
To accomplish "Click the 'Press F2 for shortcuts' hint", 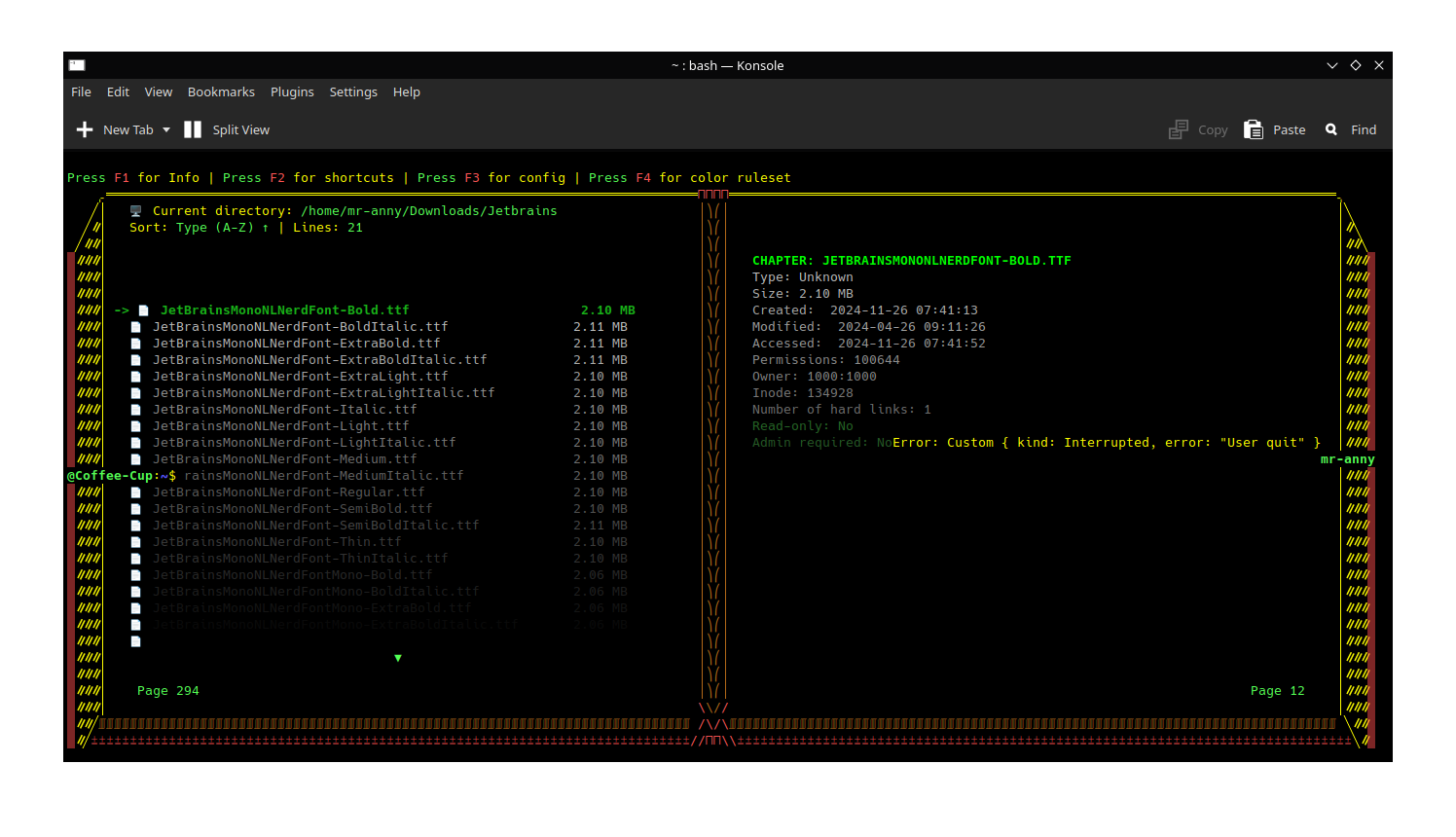I will point(309,178).
